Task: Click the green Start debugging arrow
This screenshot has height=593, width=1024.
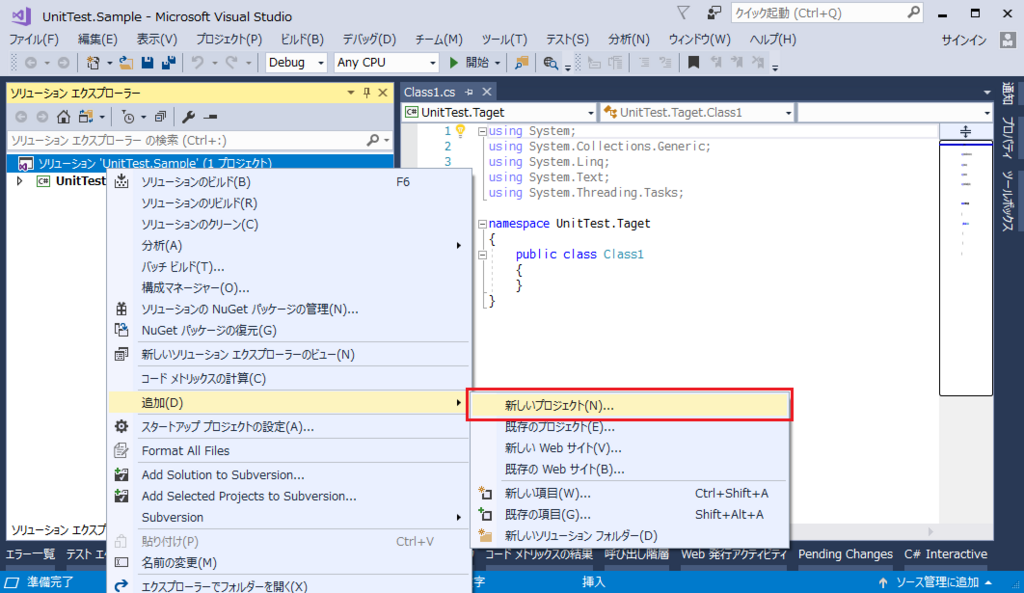Action: point(454,63)
